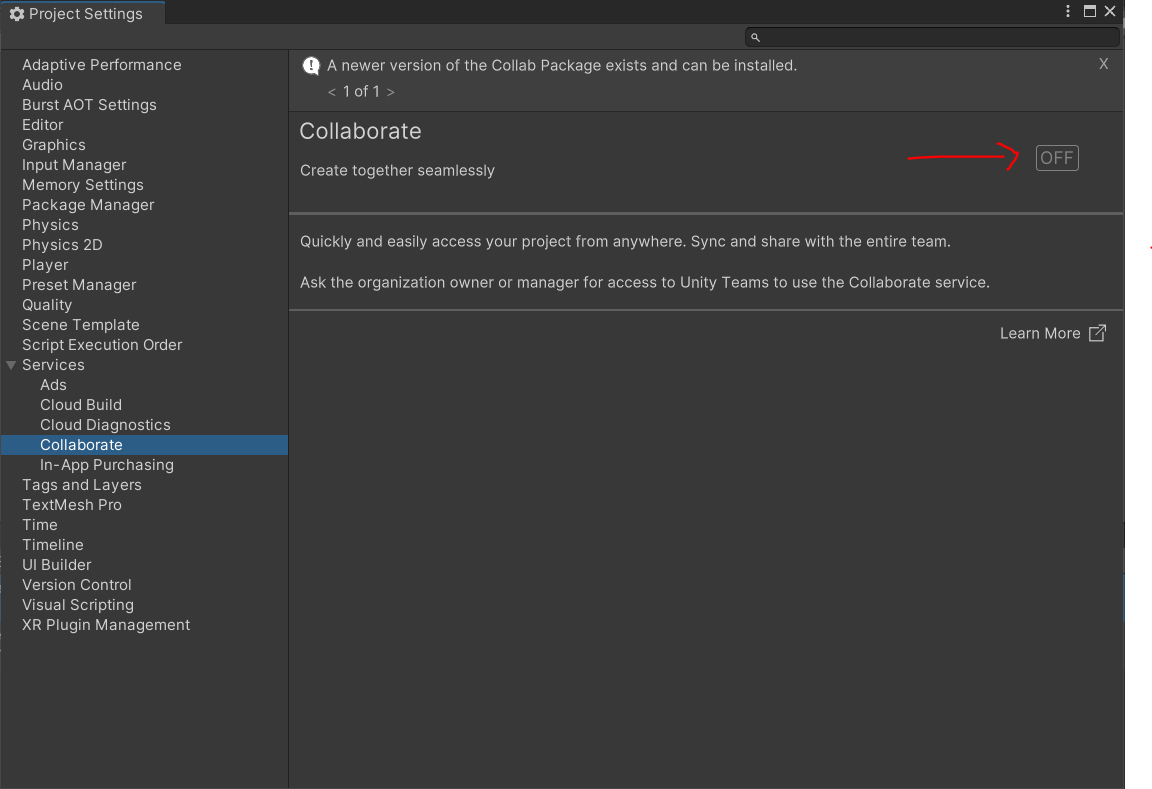Open the Learn More link

pyautogui.click(x=1052, y=334)
